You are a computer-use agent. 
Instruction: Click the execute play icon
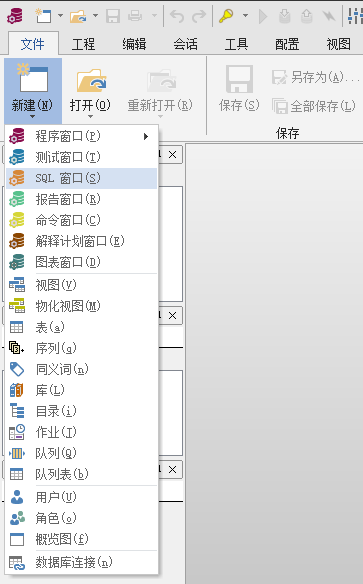tap(263, 16)
